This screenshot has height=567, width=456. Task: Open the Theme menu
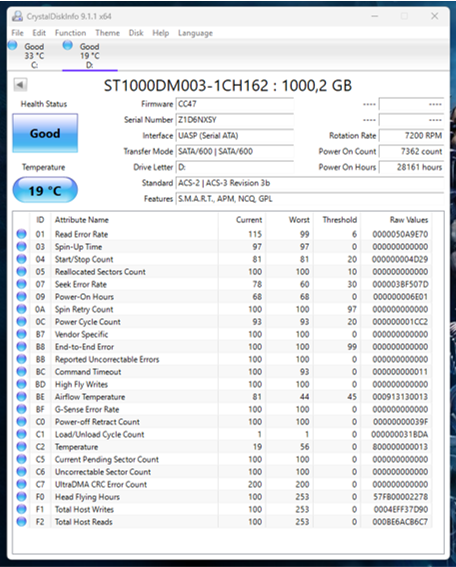click(107, 33)
